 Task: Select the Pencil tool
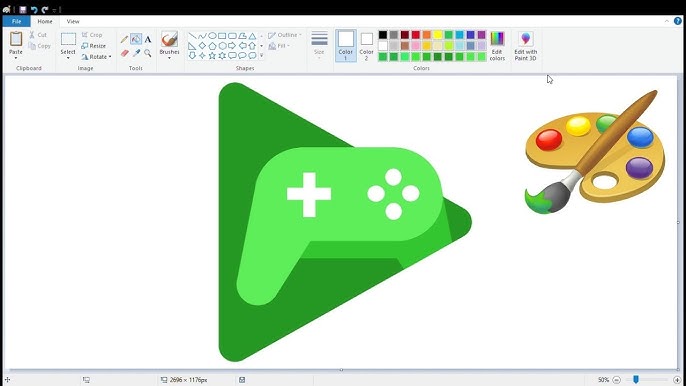tap(124, 39)
